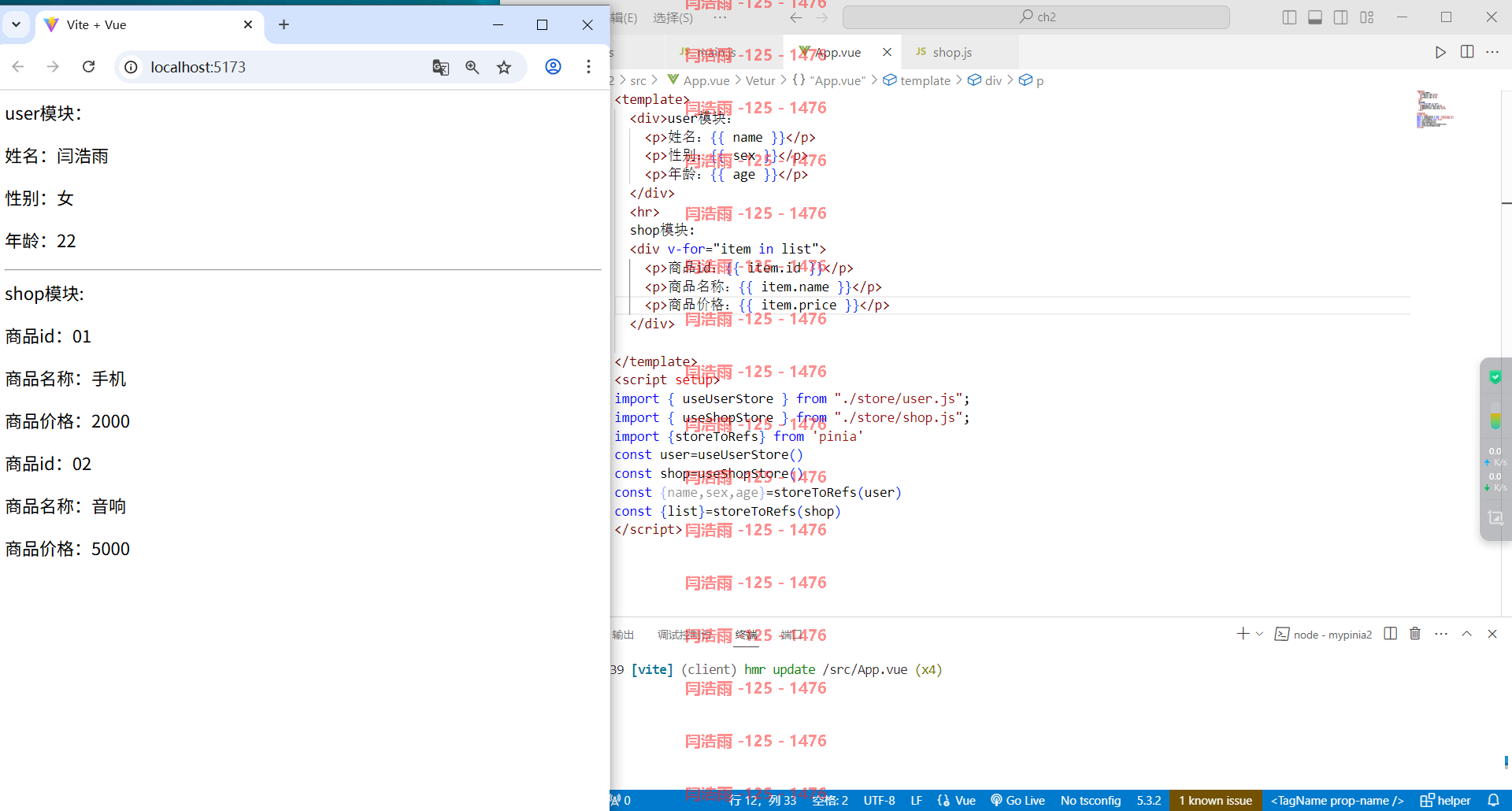The height and width of the screenshot is (811, 1512).
Task: Select src in the breadcrumb path
Action: (638, 80)
